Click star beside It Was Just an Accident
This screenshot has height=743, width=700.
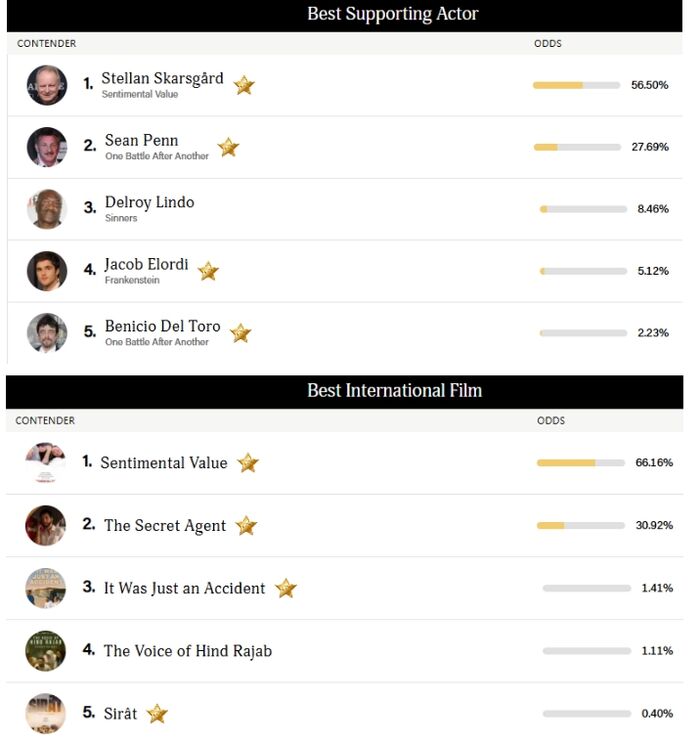[286, 588]
